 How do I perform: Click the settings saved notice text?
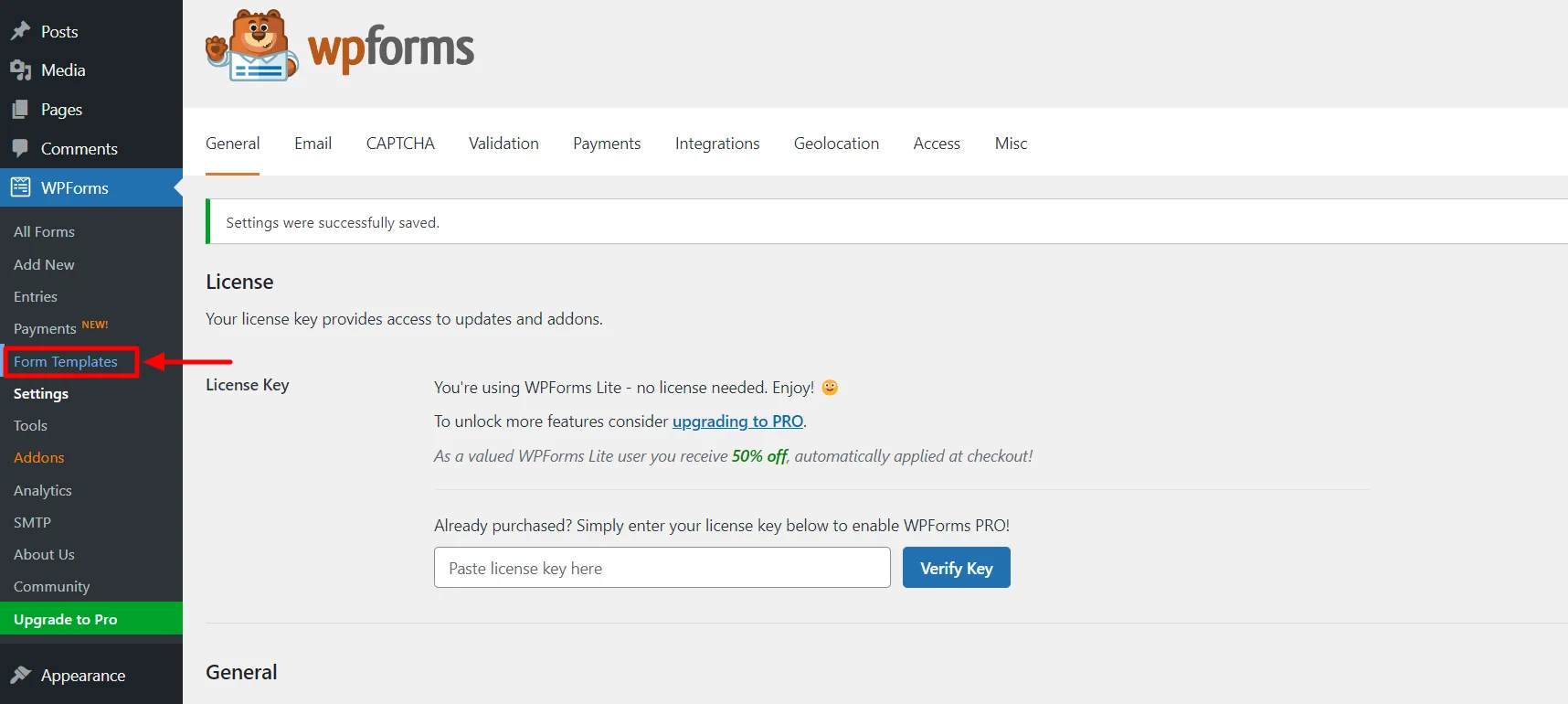pyautogui.click(x=333, y=222)
